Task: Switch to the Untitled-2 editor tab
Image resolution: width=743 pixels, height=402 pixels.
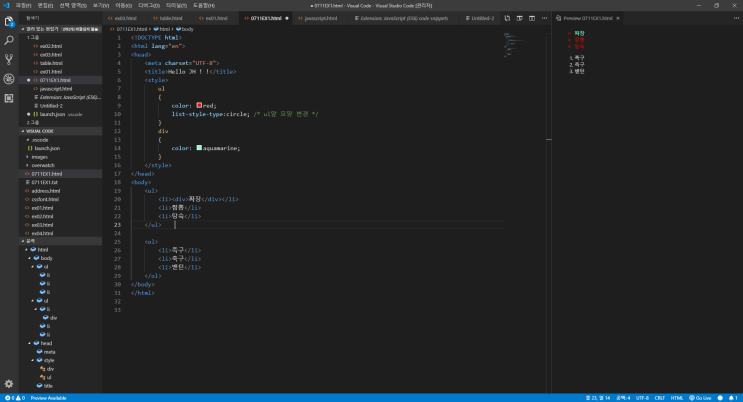Action: [x=479, y=18]
